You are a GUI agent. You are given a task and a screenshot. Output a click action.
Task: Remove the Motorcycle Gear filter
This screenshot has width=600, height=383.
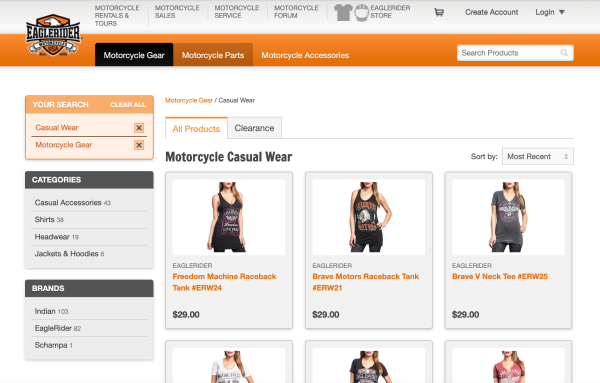click(x=139, y=145)
